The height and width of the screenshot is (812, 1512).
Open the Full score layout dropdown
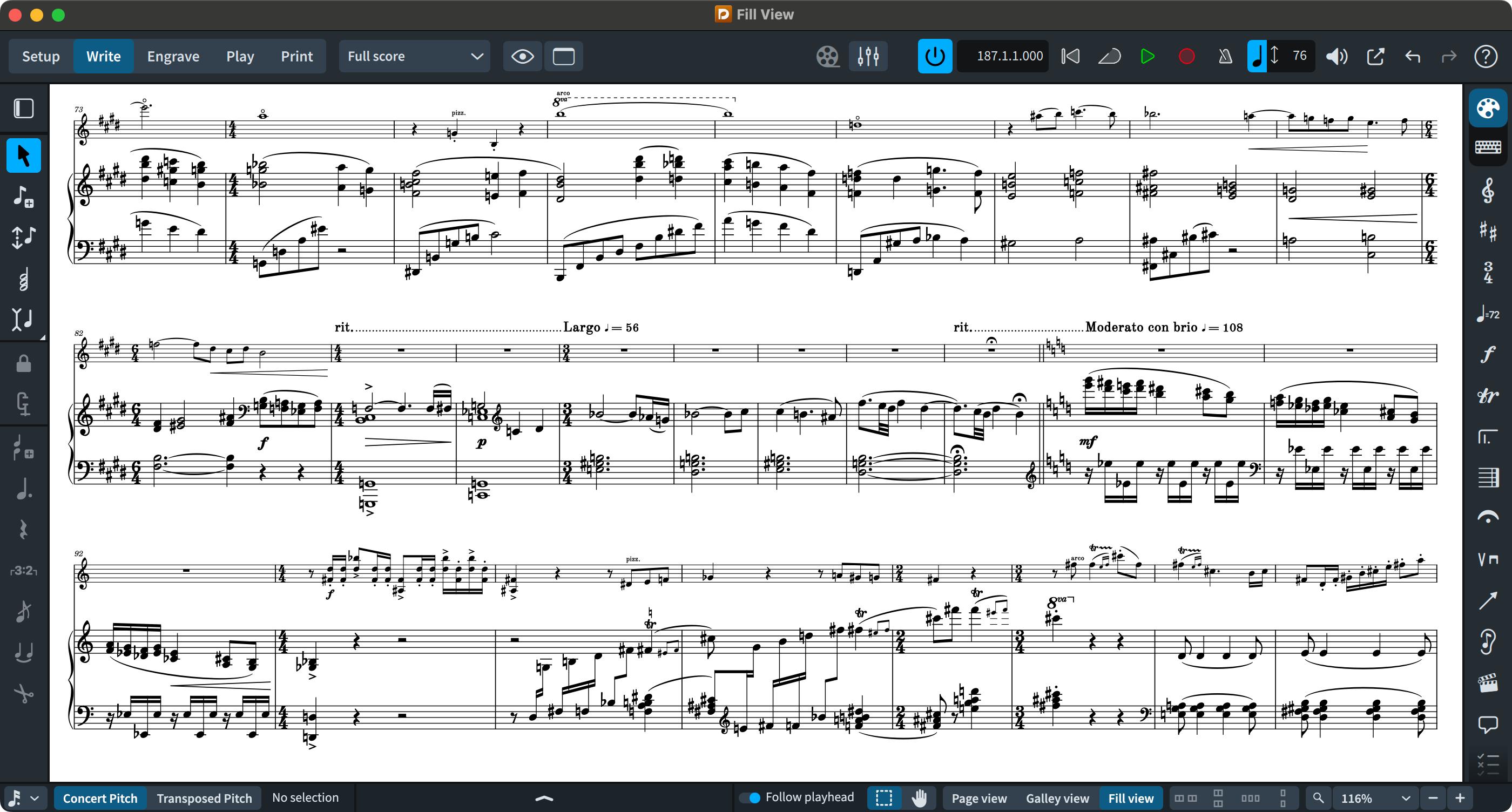coord(414,56)
